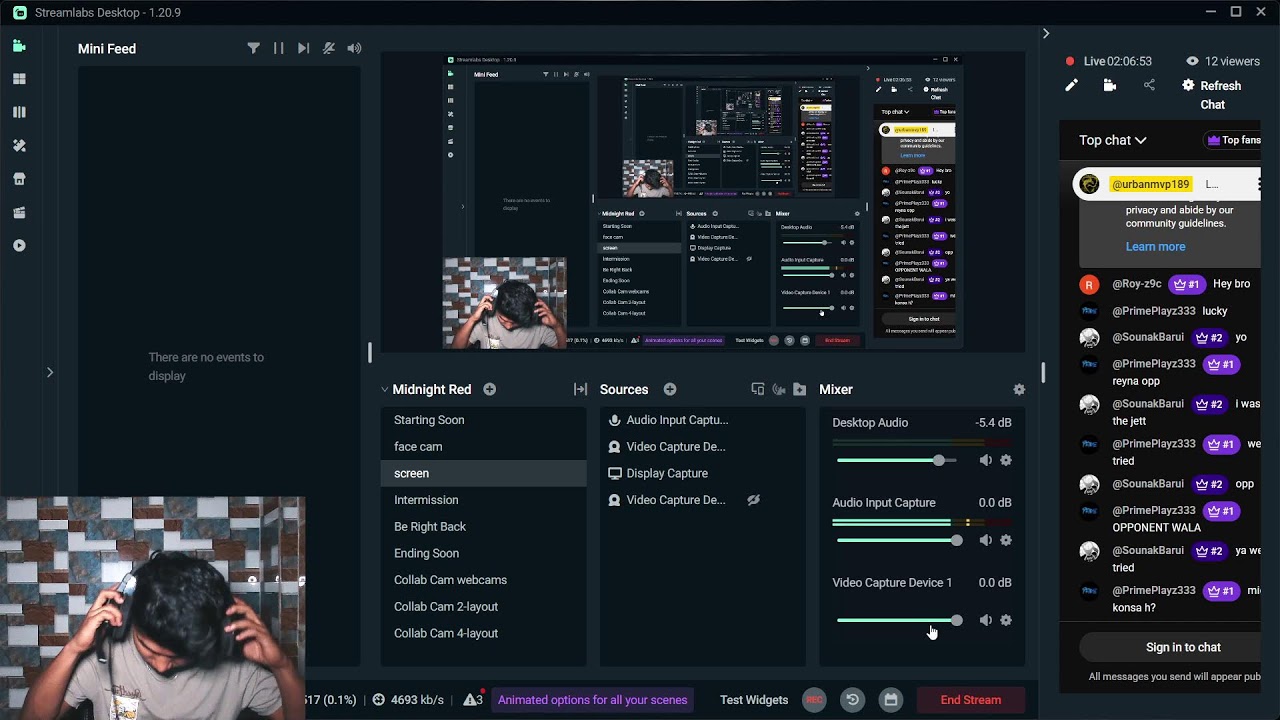Select the screen scene

[483, 473]
